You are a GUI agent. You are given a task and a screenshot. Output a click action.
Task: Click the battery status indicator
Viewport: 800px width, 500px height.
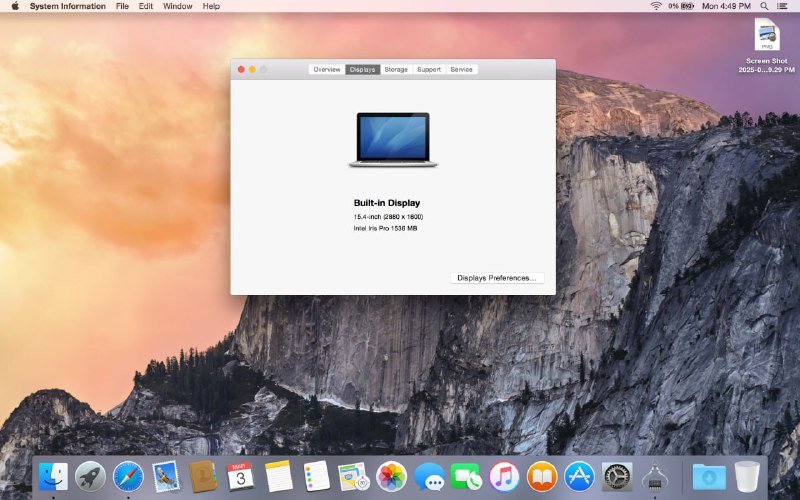tap(681, 6)
